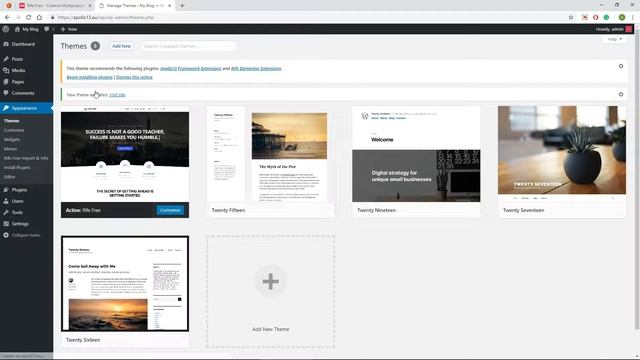This screenshot has width=640, height=360.
Task: Collapse the admin sidebar menu
Action: (22, 235)
